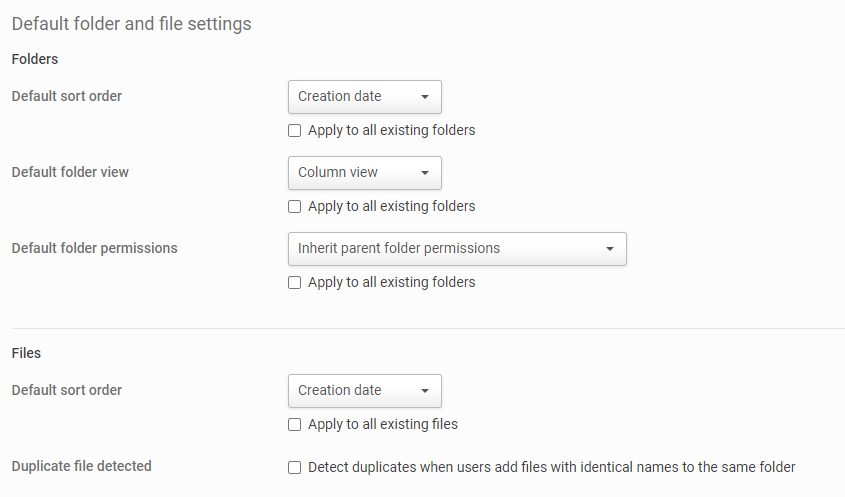Open the Folders default sort order dropdown
Screen dimensions: 845x497
tap(364, 97)
